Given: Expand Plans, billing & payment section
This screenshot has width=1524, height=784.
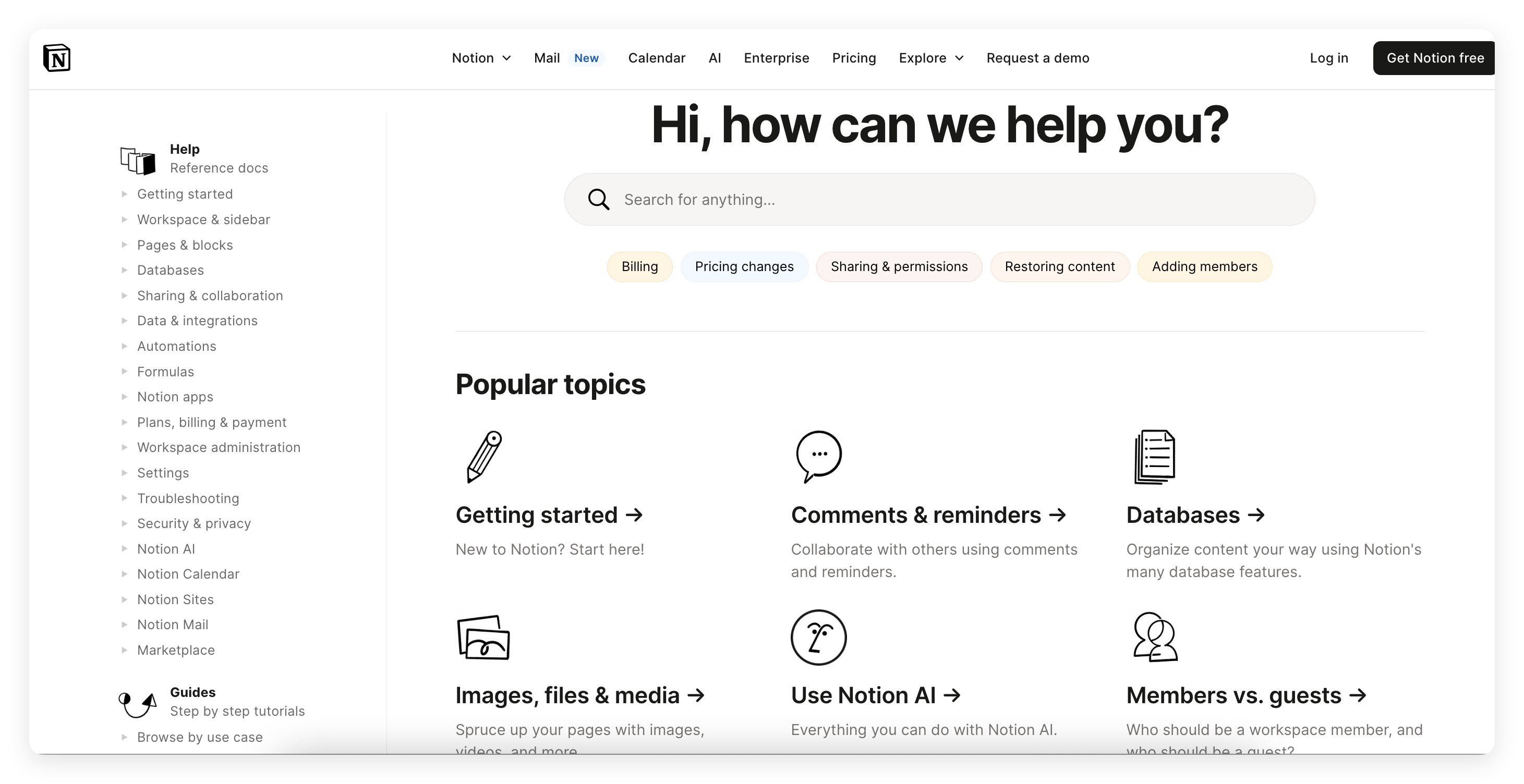Looking at the screenshot, I should (124, 422).
